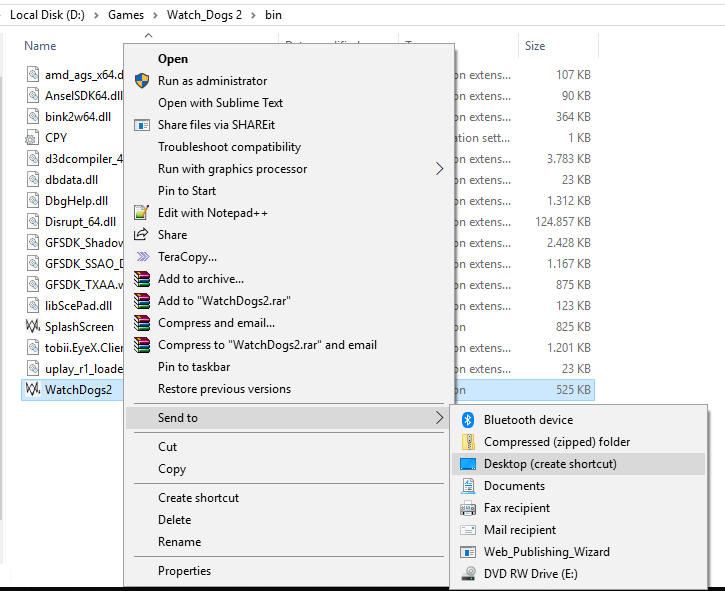725x591 pixels.
Task: Choose Troubleshoot compatibility
Action: [229, 147]
